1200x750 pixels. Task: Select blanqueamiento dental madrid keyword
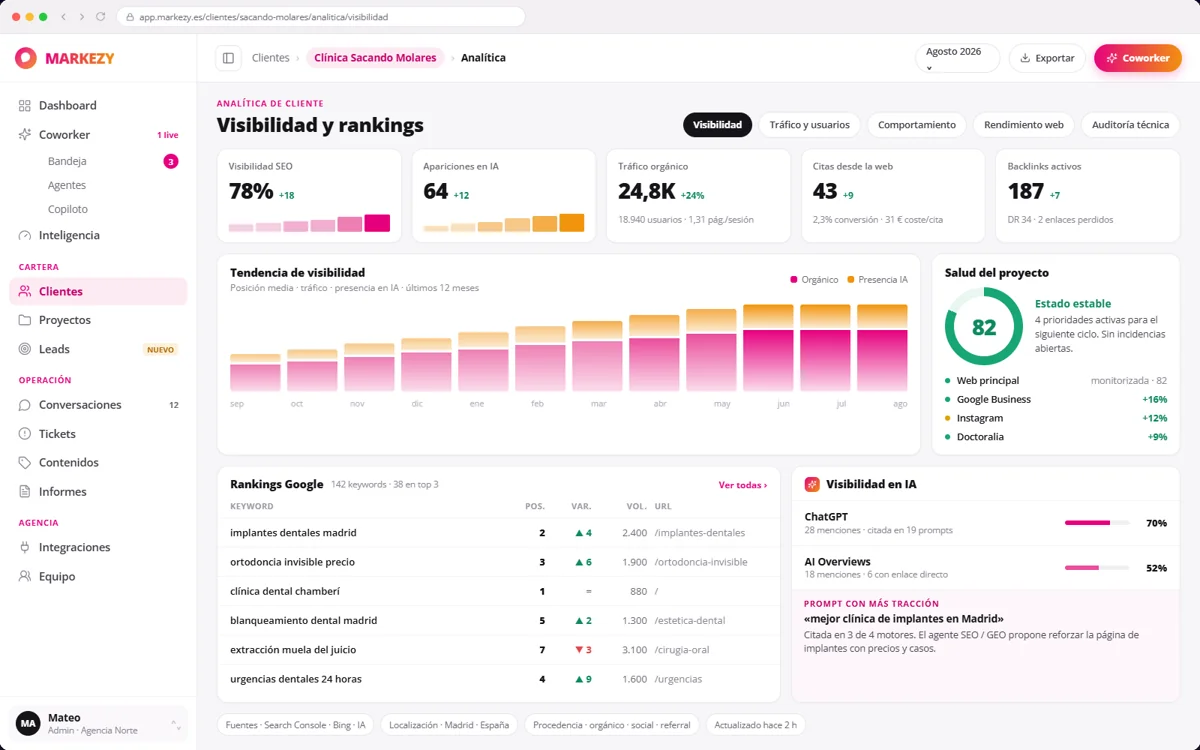coord(498,620)
